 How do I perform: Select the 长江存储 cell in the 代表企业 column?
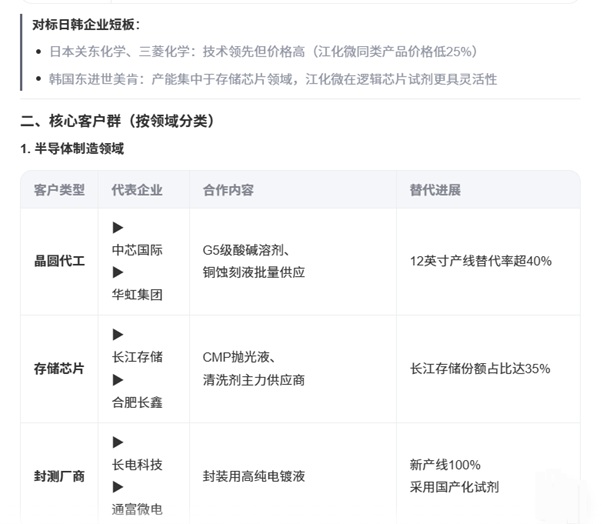[x=137, y=357]
